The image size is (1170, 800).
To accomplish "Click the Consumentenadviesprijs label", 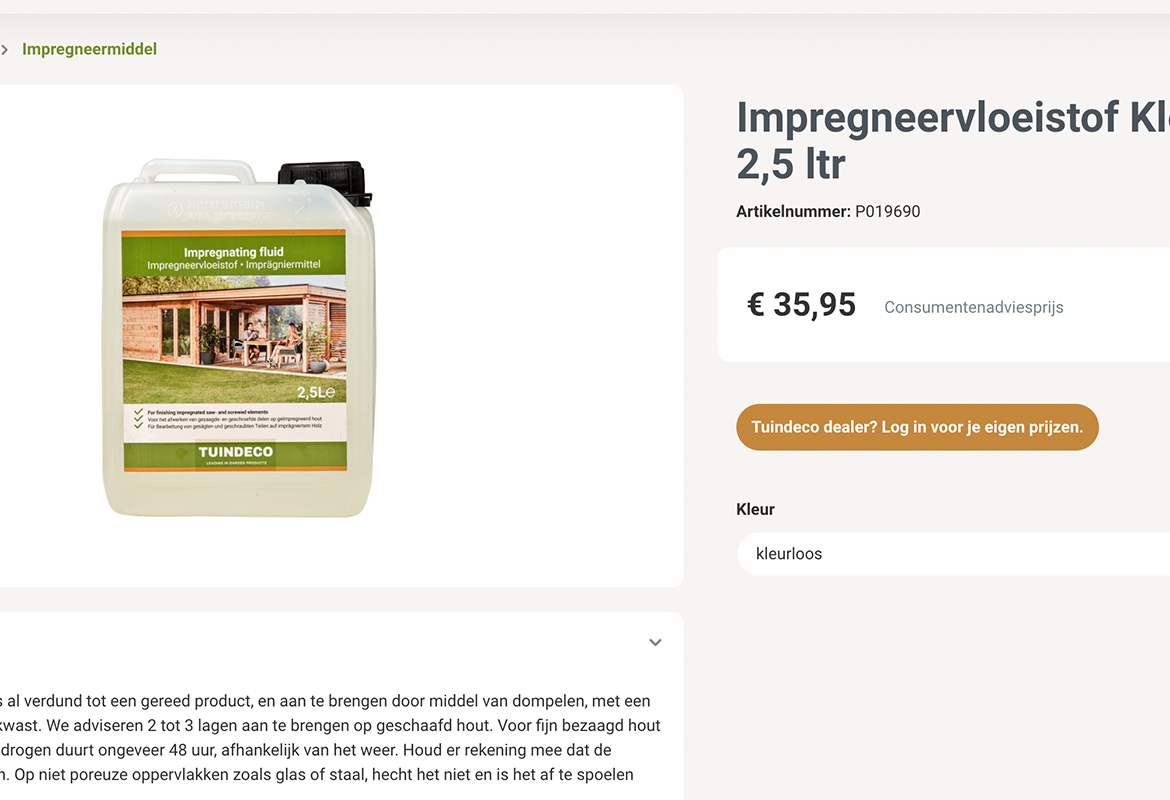I will [x=974, y=307].
